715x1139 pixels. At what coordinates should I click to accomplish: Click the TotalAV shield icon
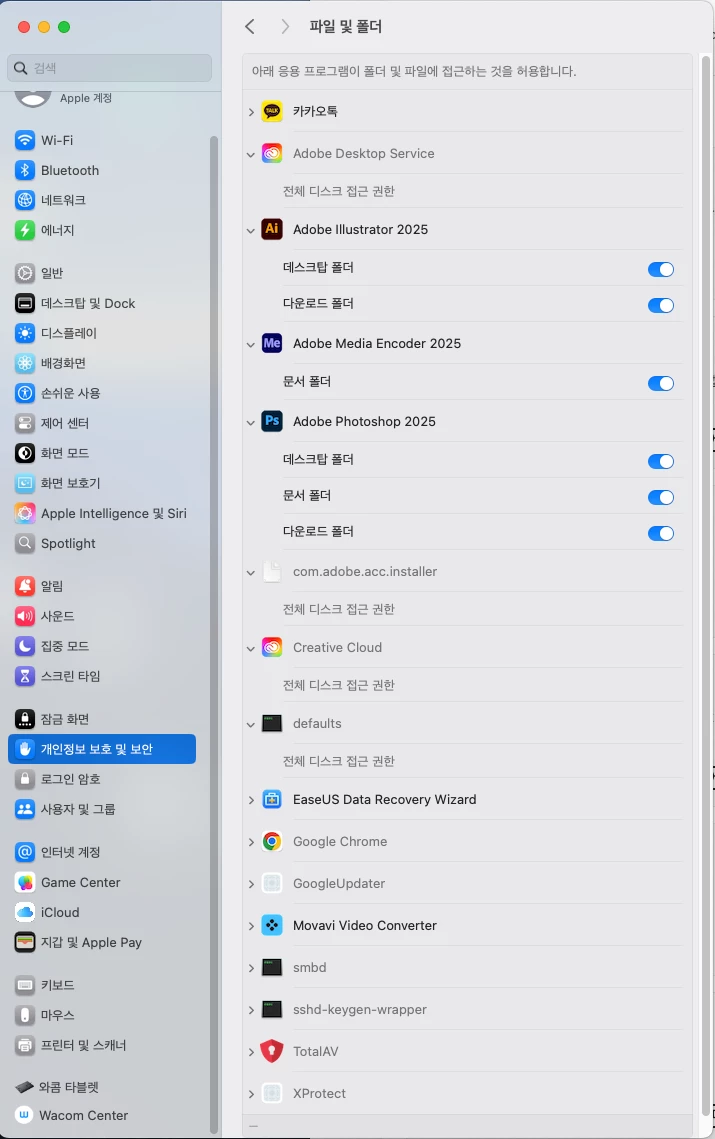click(272, 1051)
